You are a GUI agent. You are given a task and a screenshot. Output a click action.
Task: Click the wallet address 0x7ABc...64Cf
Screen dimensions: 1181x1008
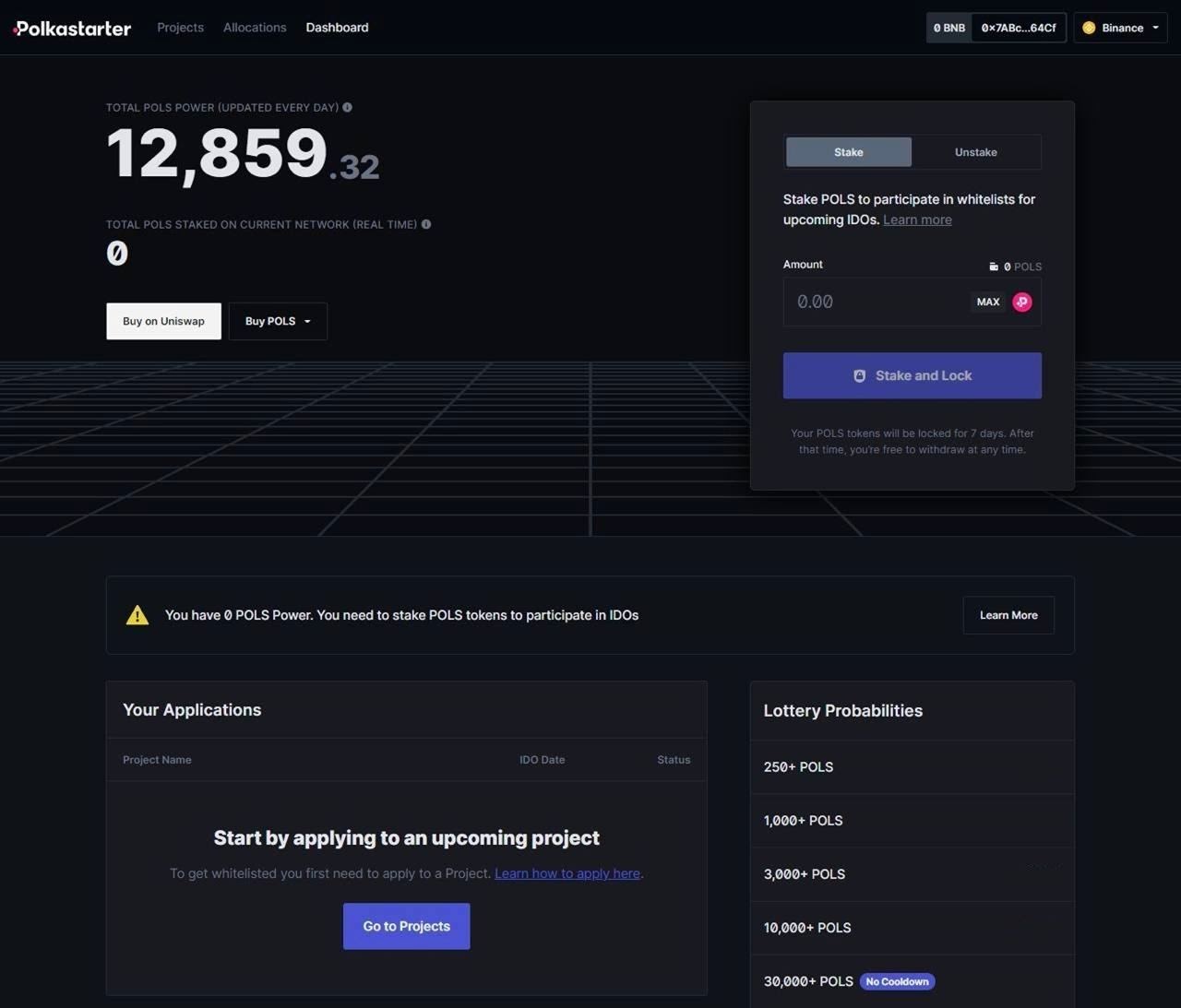click(x=1019, y=28)
